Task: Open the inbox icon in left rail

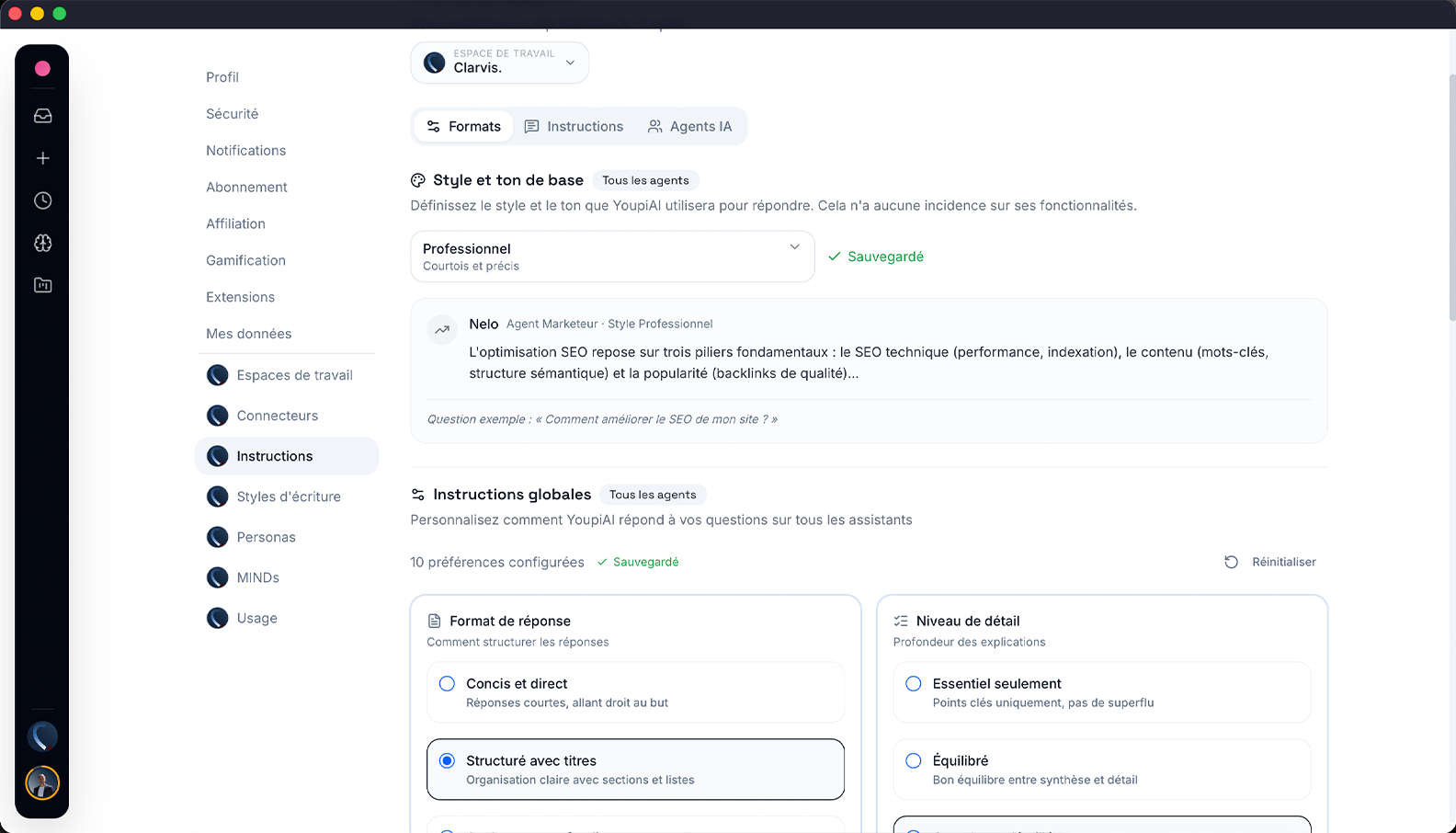Action: click(x=42, y=116)
